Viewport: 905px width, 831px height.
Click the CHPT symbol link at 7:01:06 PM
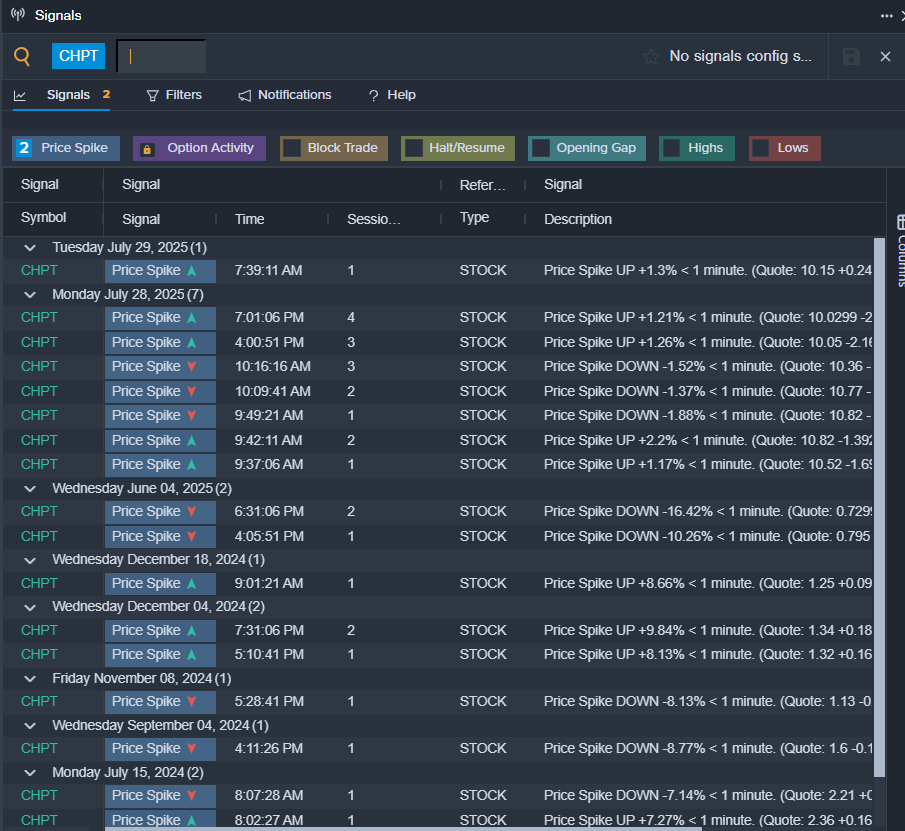pyautogui.click(x=39, y=317)
